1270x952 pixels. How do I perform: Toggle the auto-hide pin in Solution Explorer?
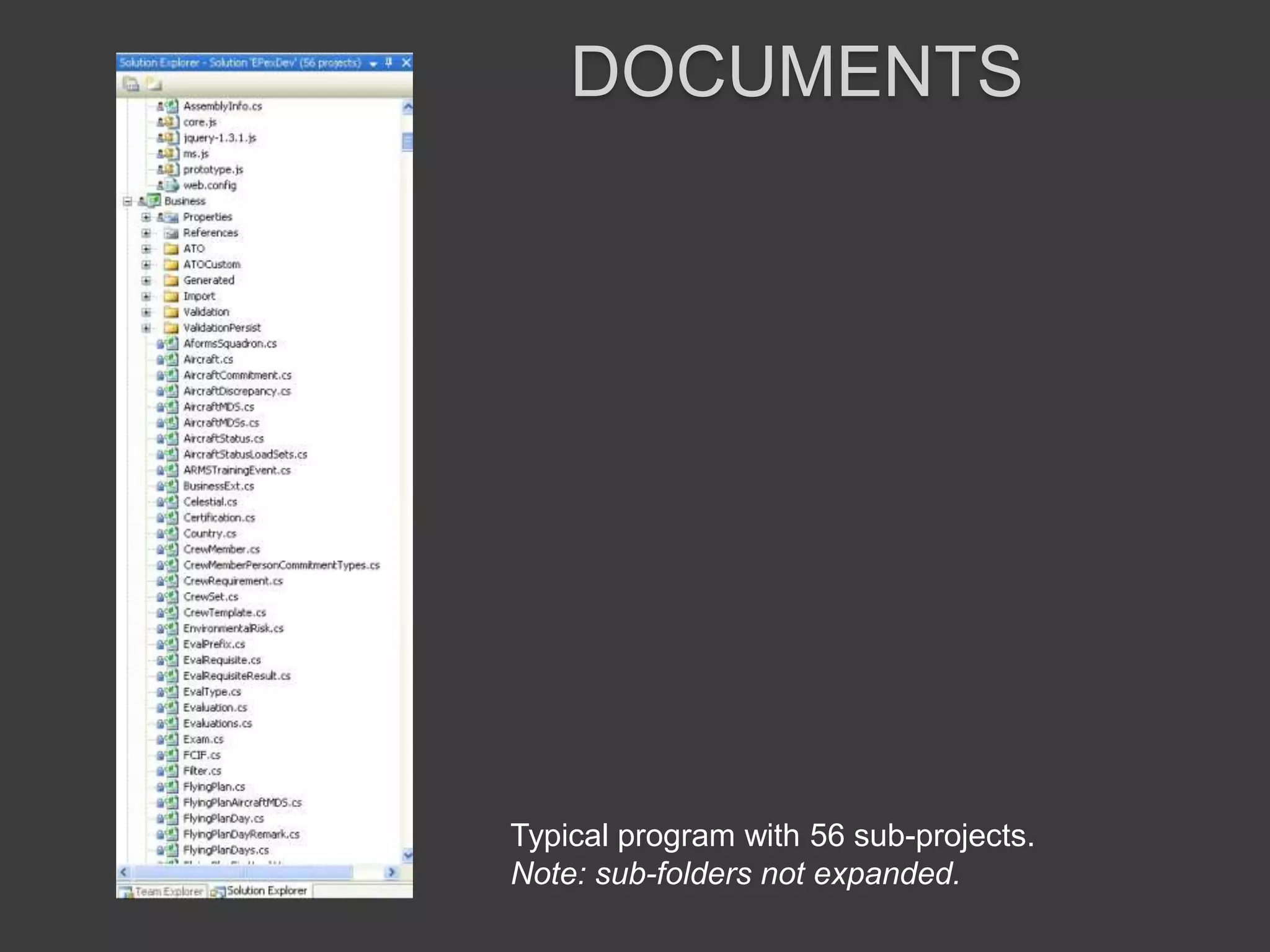tap(389, 63)
